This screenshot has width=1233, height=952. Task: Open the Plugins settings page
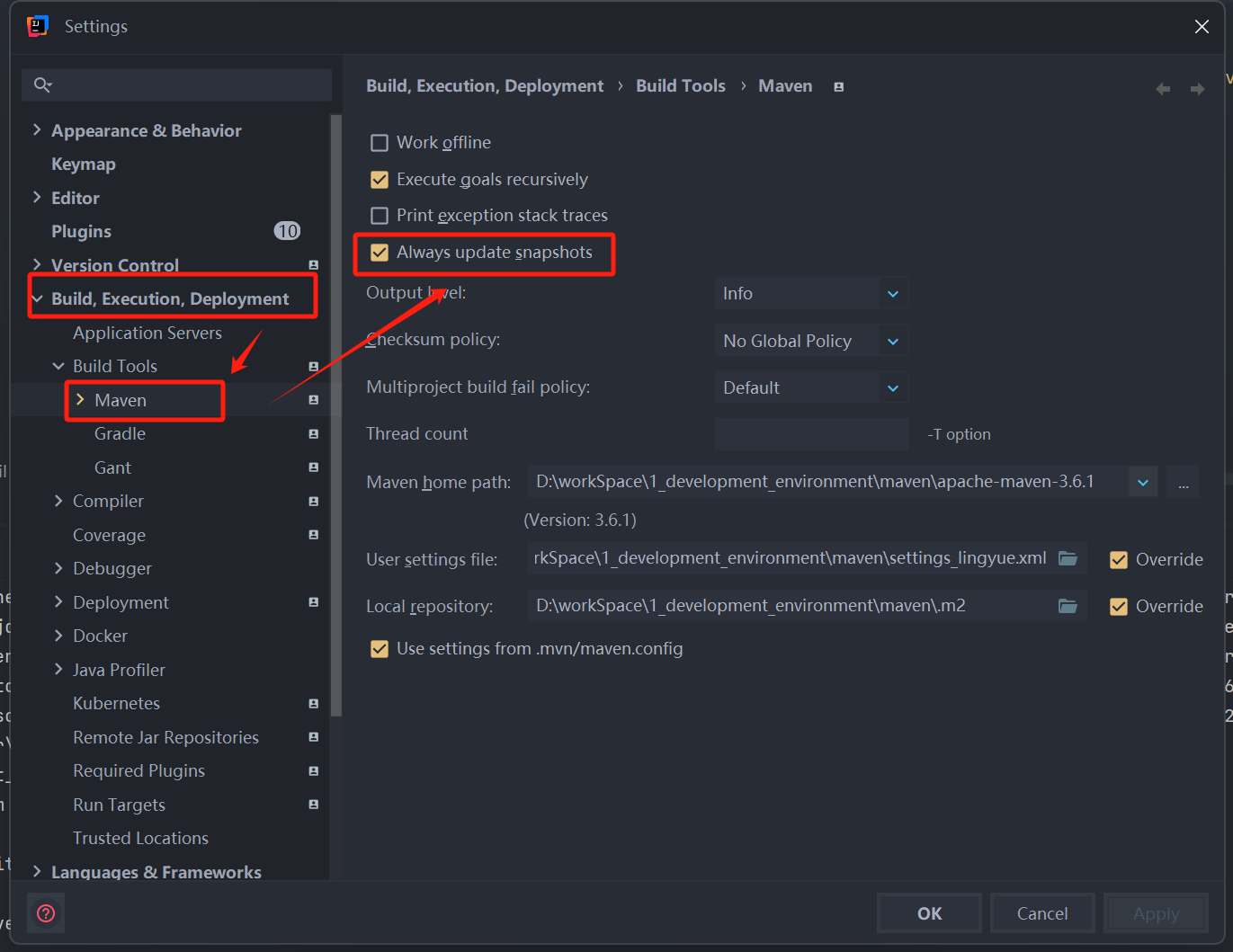click(81, 232)
